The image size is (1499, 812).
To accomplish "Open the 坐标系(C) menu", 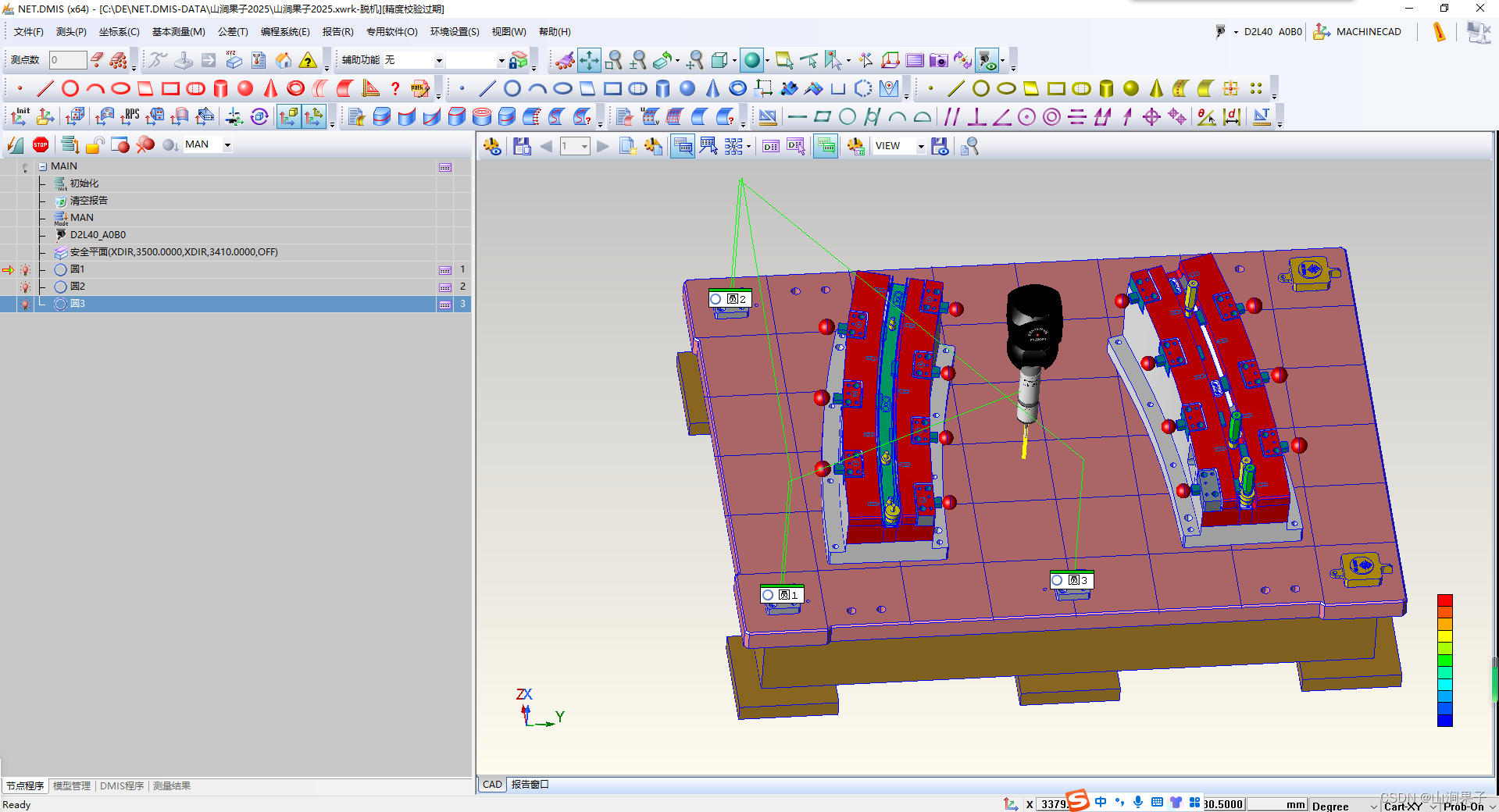I will click(x=119, y=32).
